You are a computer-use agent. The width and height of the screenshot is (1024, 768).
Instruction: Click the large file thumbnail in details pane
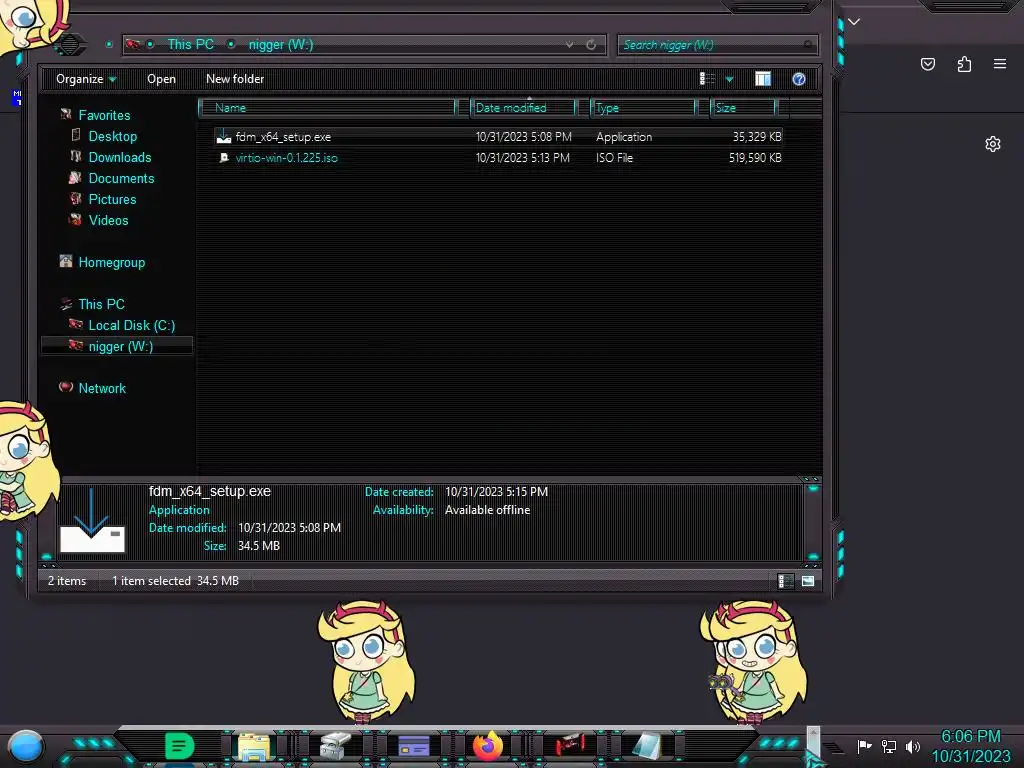92,520
